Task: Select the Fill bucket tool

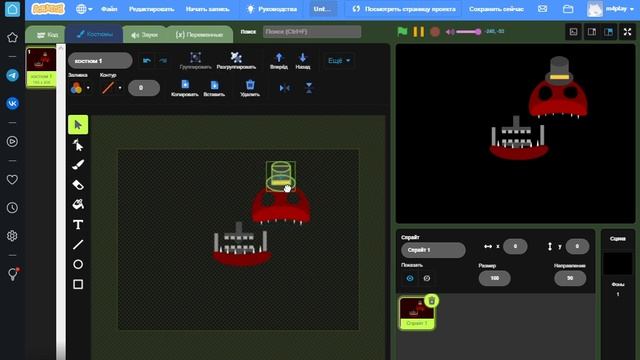Action: (78, 204)
